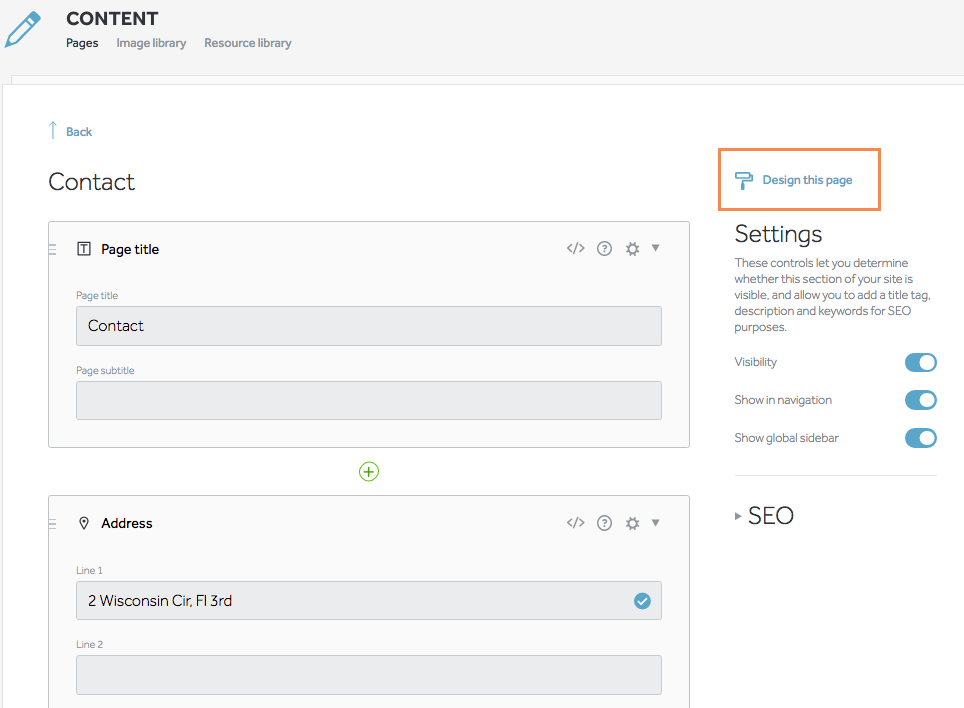Open help icon in Page title block

pos(604,249)
